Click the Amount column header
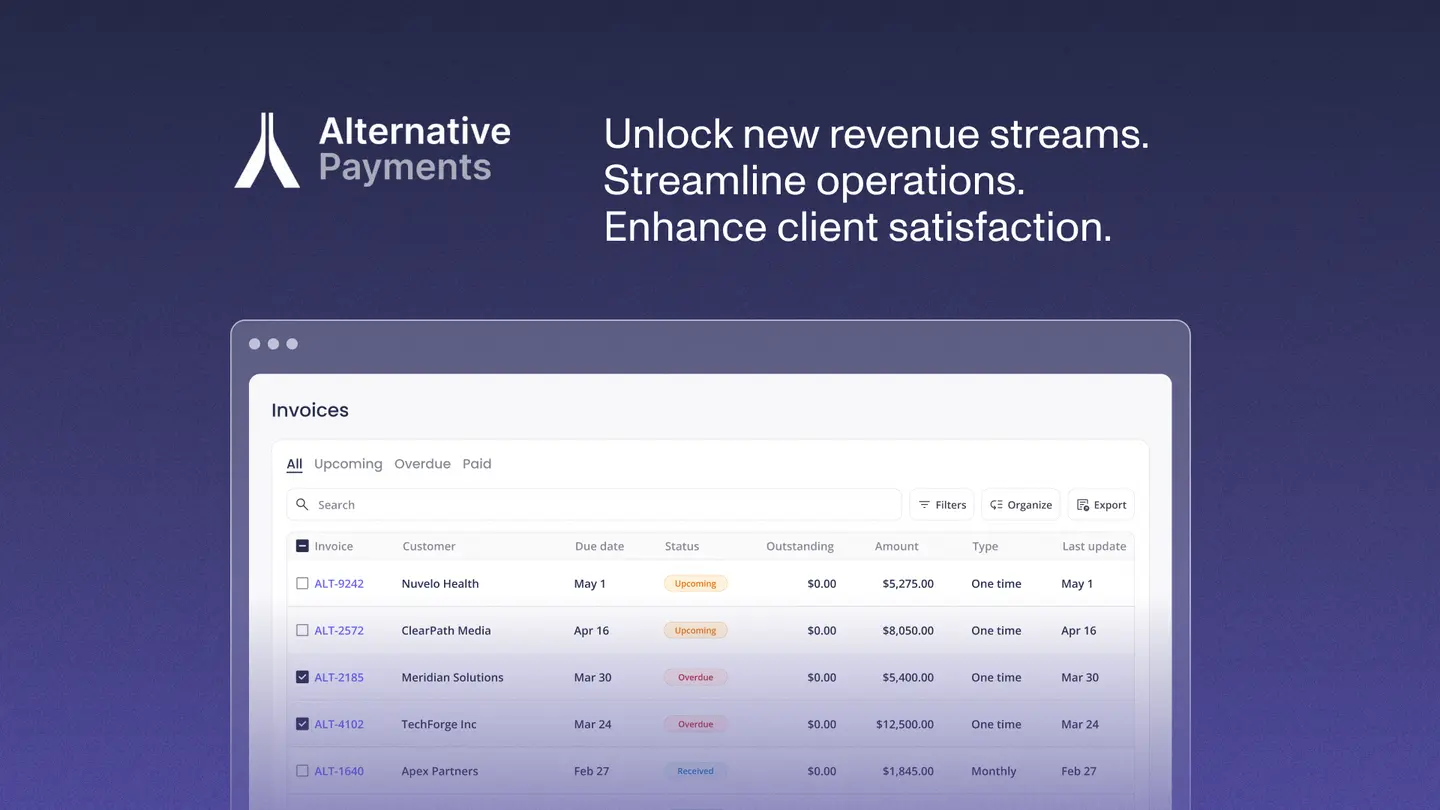The width and height of the screenshot is (1440, 810). click(x=897, y=547)
